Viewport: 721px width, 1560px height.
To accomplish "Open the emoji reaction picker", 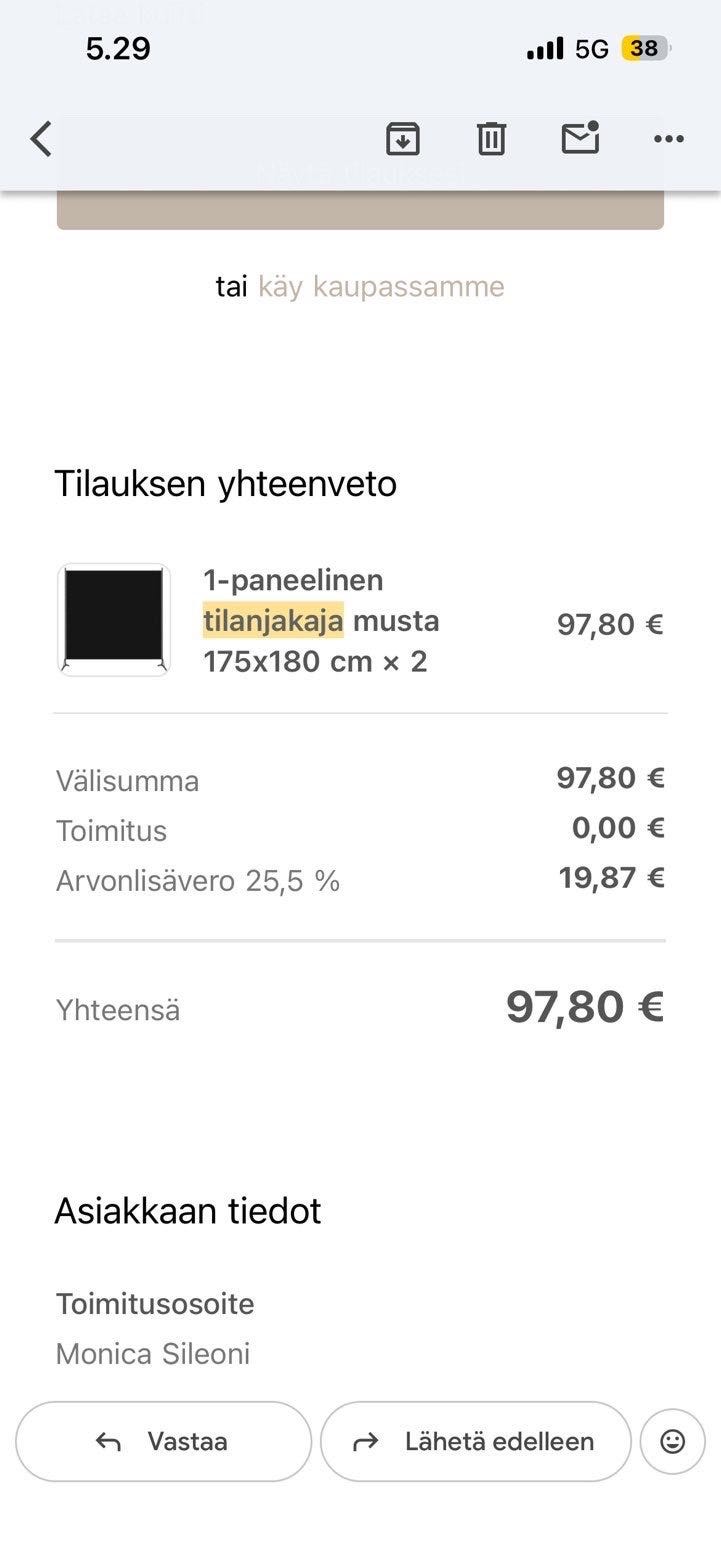I will (x=673, y=1441).
